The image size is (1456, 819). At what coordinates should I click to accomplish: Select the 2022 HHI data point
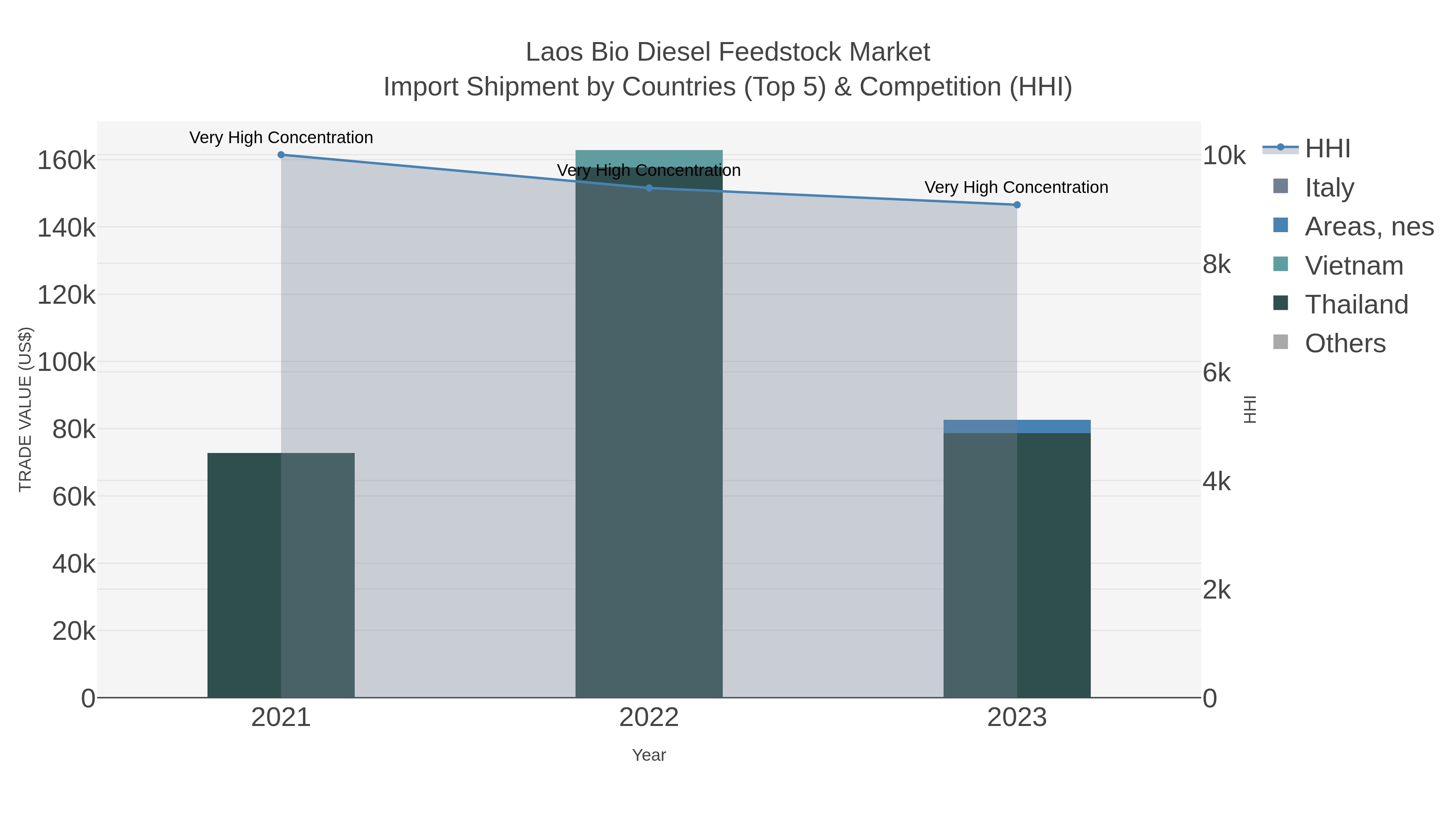coord(649,188)
